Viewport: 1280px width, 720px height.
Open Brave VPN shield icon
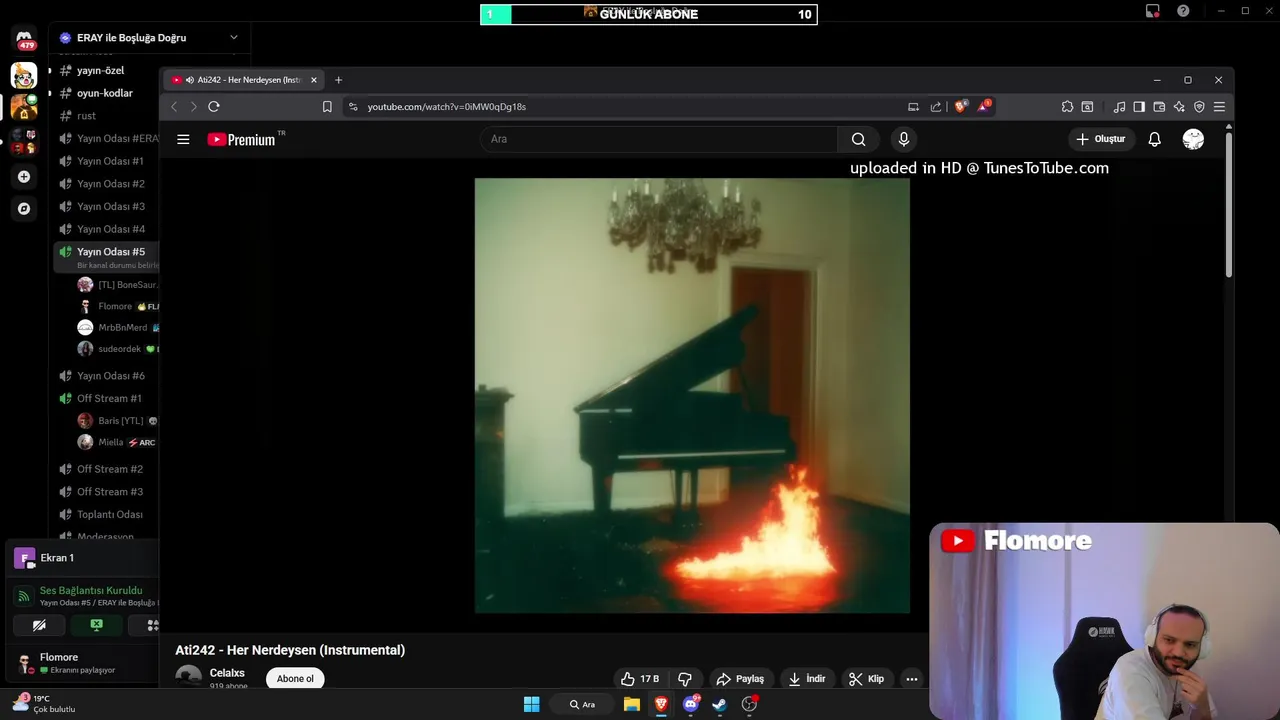1199,106
